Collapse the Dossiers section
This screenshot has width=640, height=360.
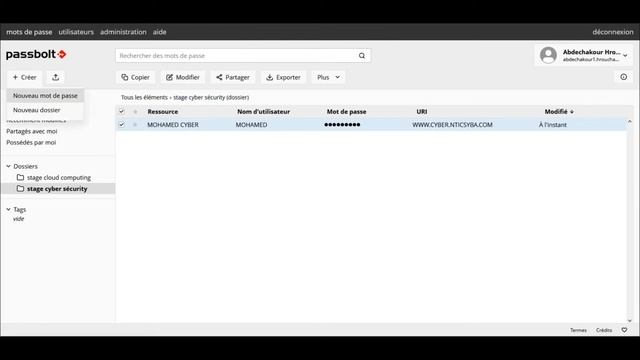pyautogui.click(x=8, y=166)
